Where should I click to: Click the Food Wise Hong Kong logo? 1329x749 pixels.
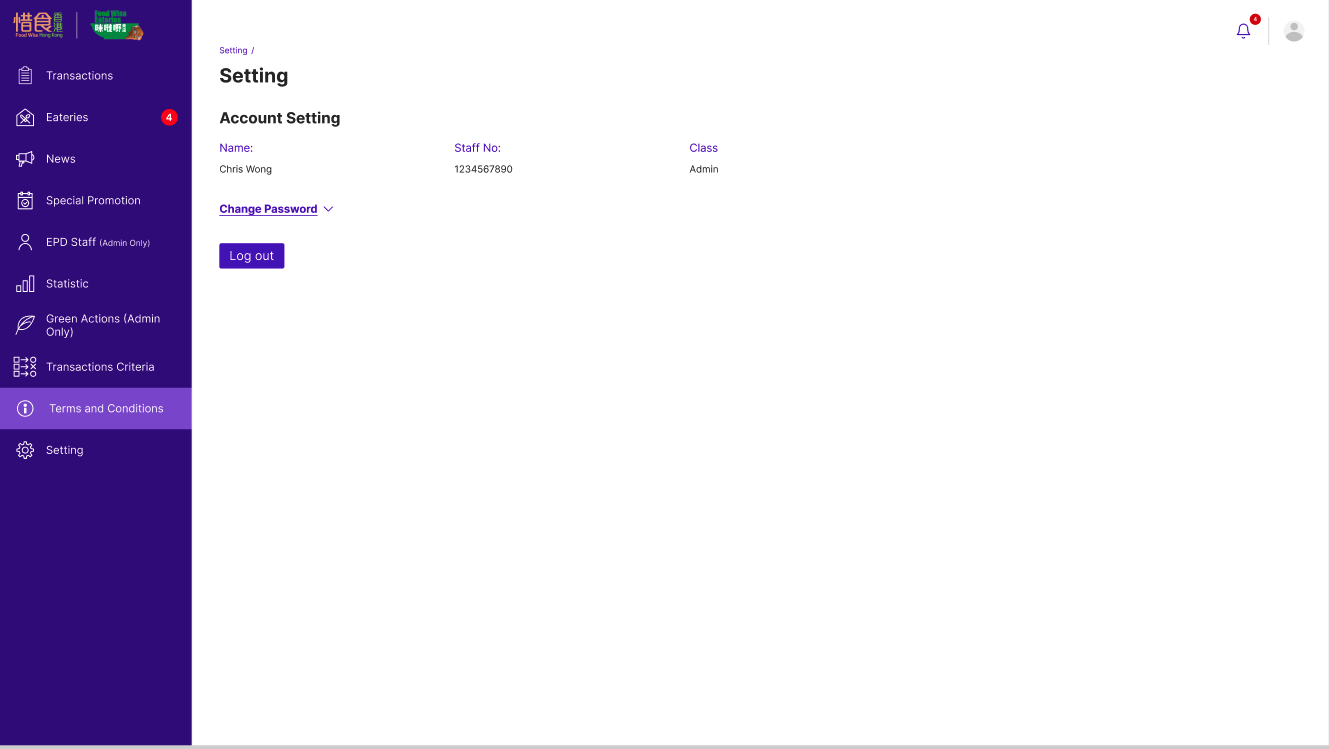(x=39, y=25)
